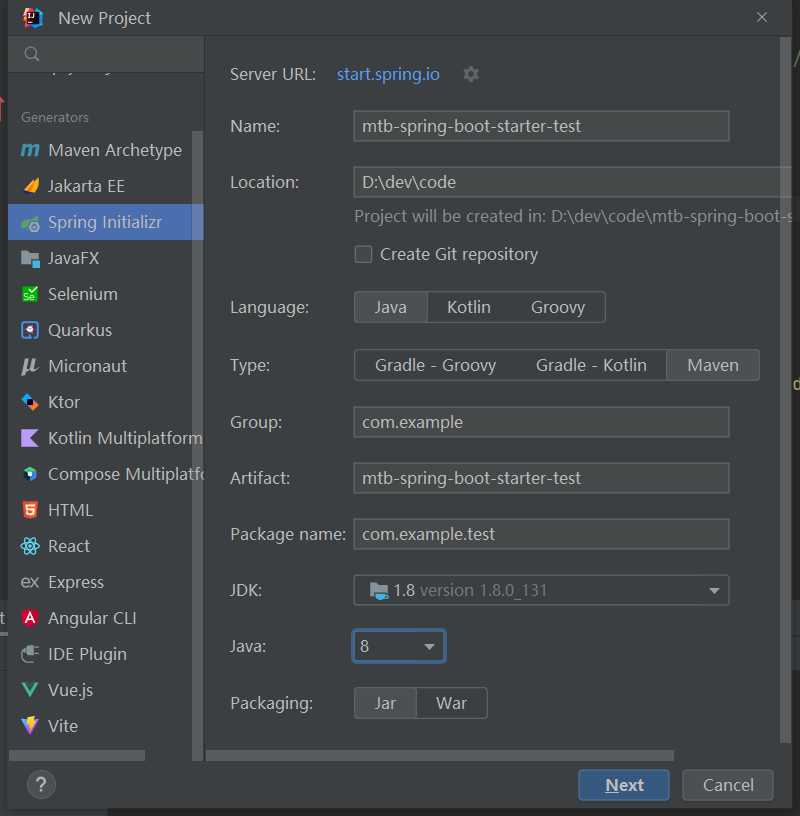Select Selenium list entry text
The width and height of the screenshot is (800, 816).
[83, 294]
